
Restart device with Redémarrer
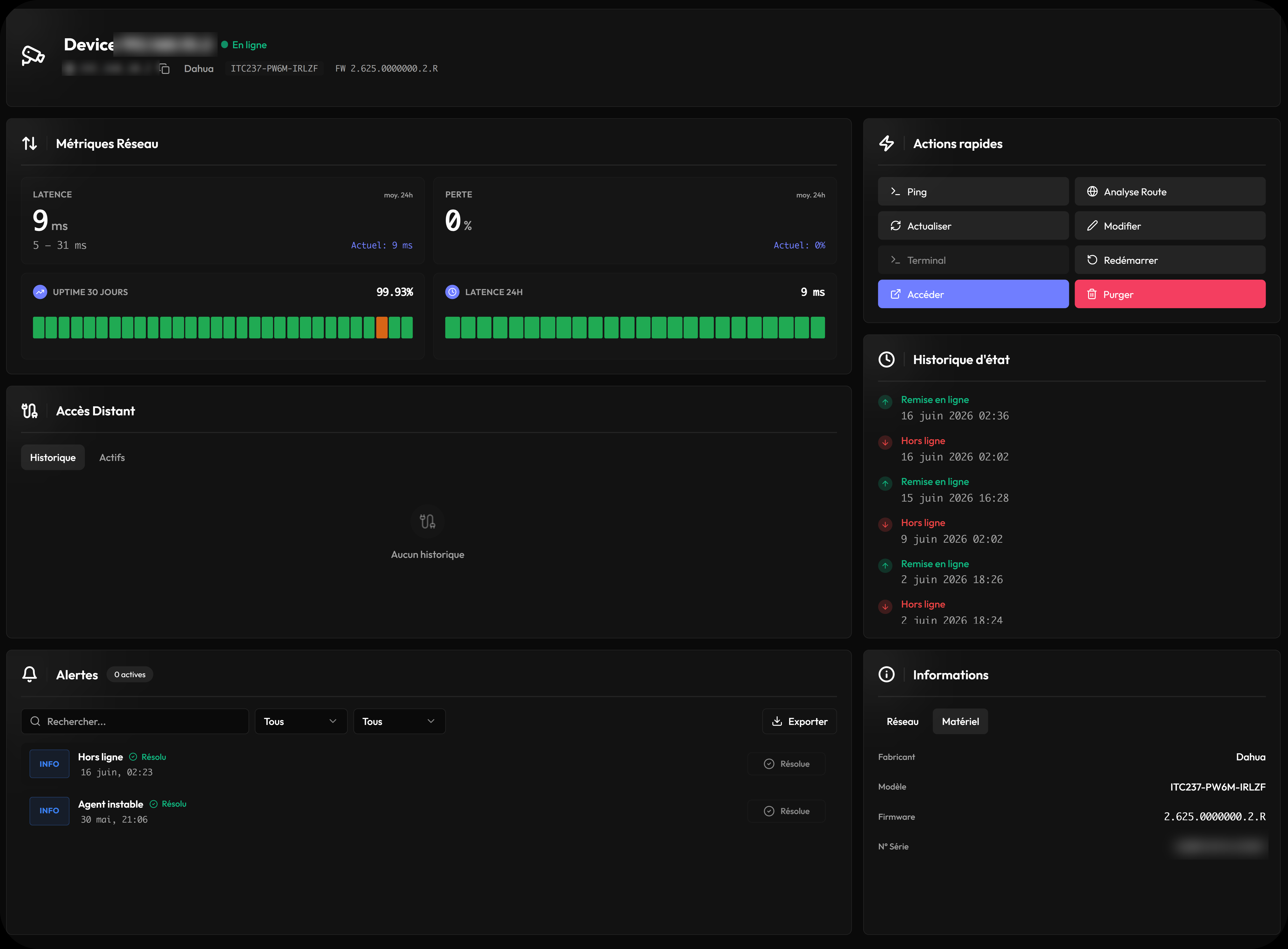pyautogui.click(x=1170, y=260)
